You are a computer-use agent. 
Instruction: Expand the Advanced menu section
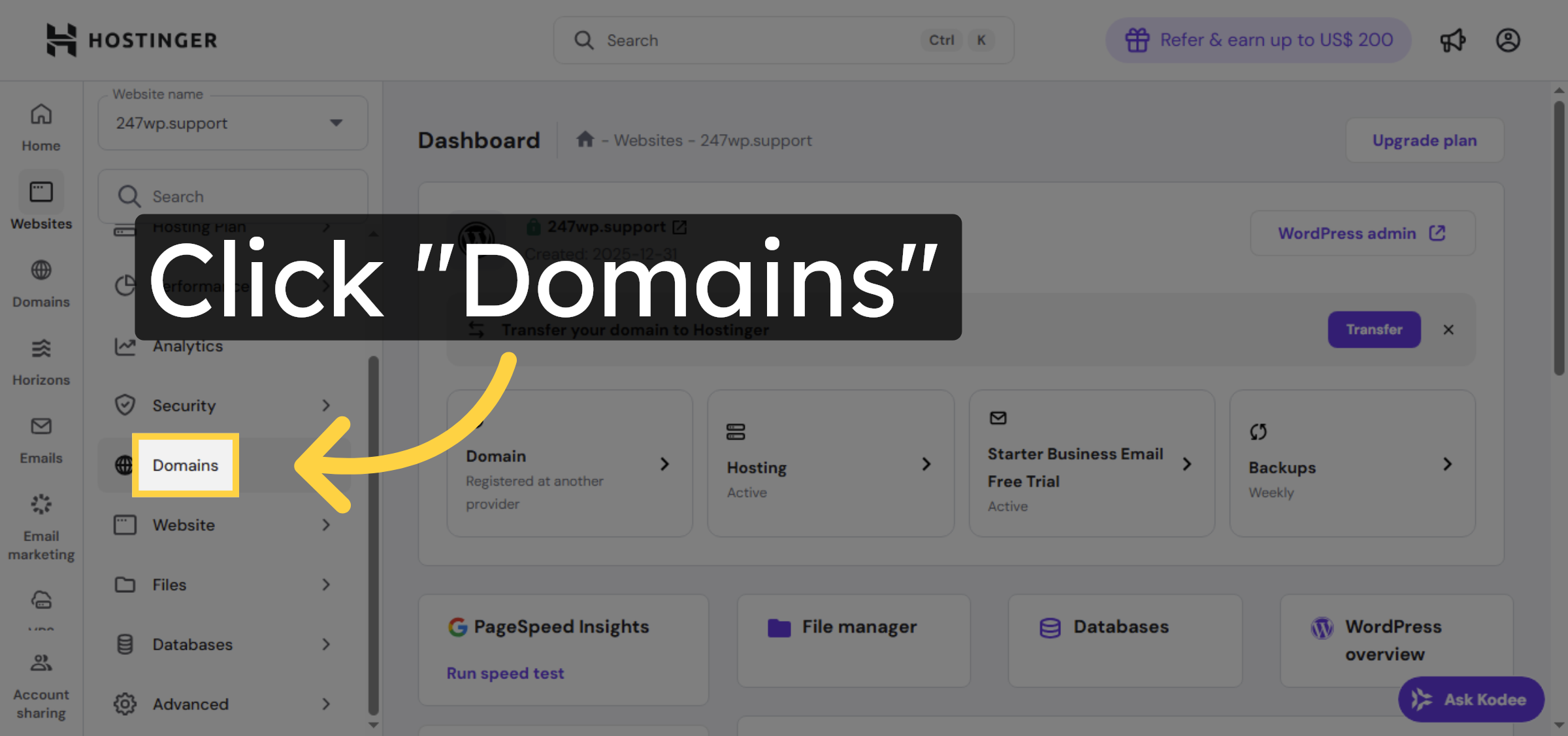(x=190, y=704)
